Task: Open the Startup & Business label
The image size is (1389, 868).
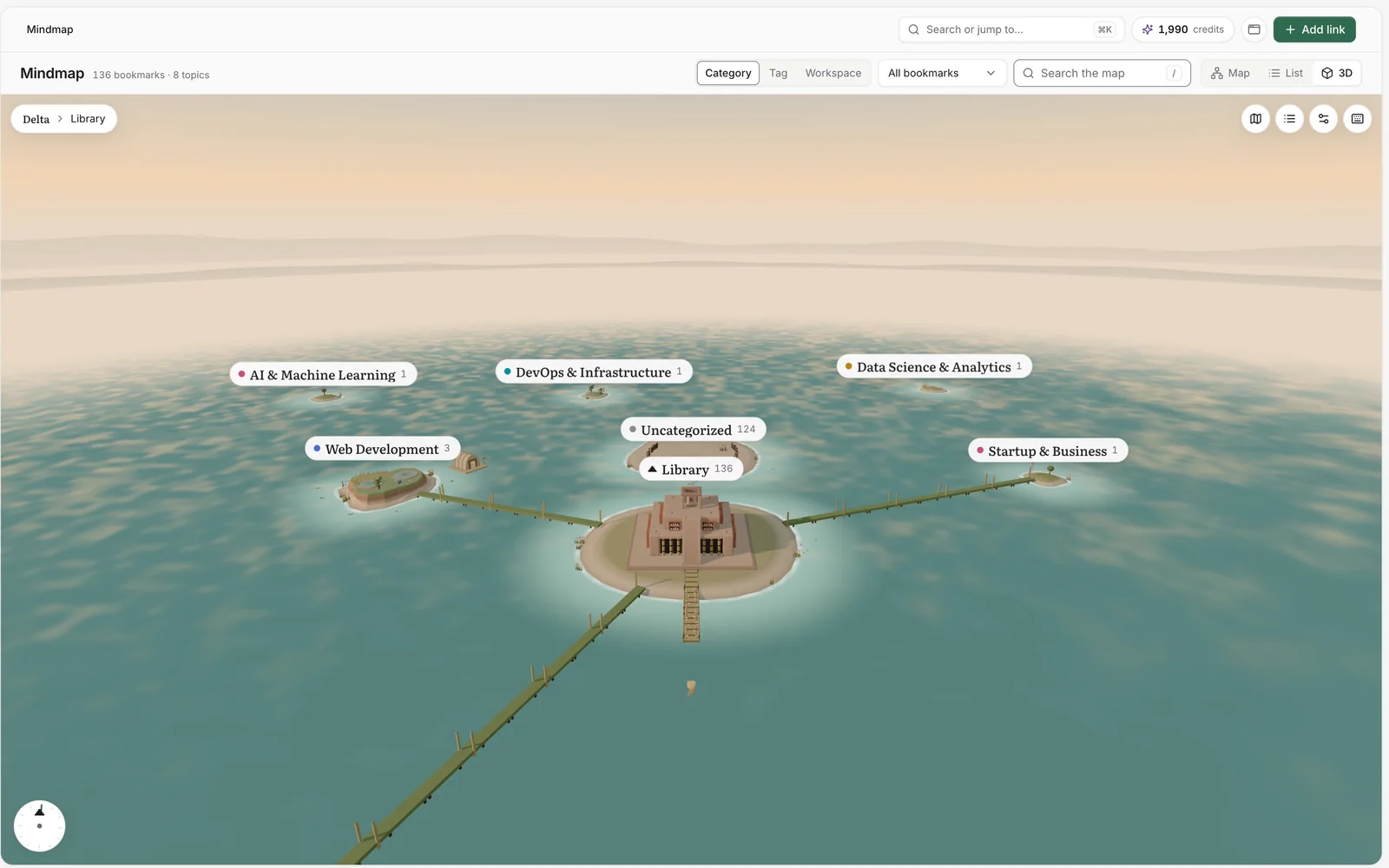Action: [x=1048, y=450]
